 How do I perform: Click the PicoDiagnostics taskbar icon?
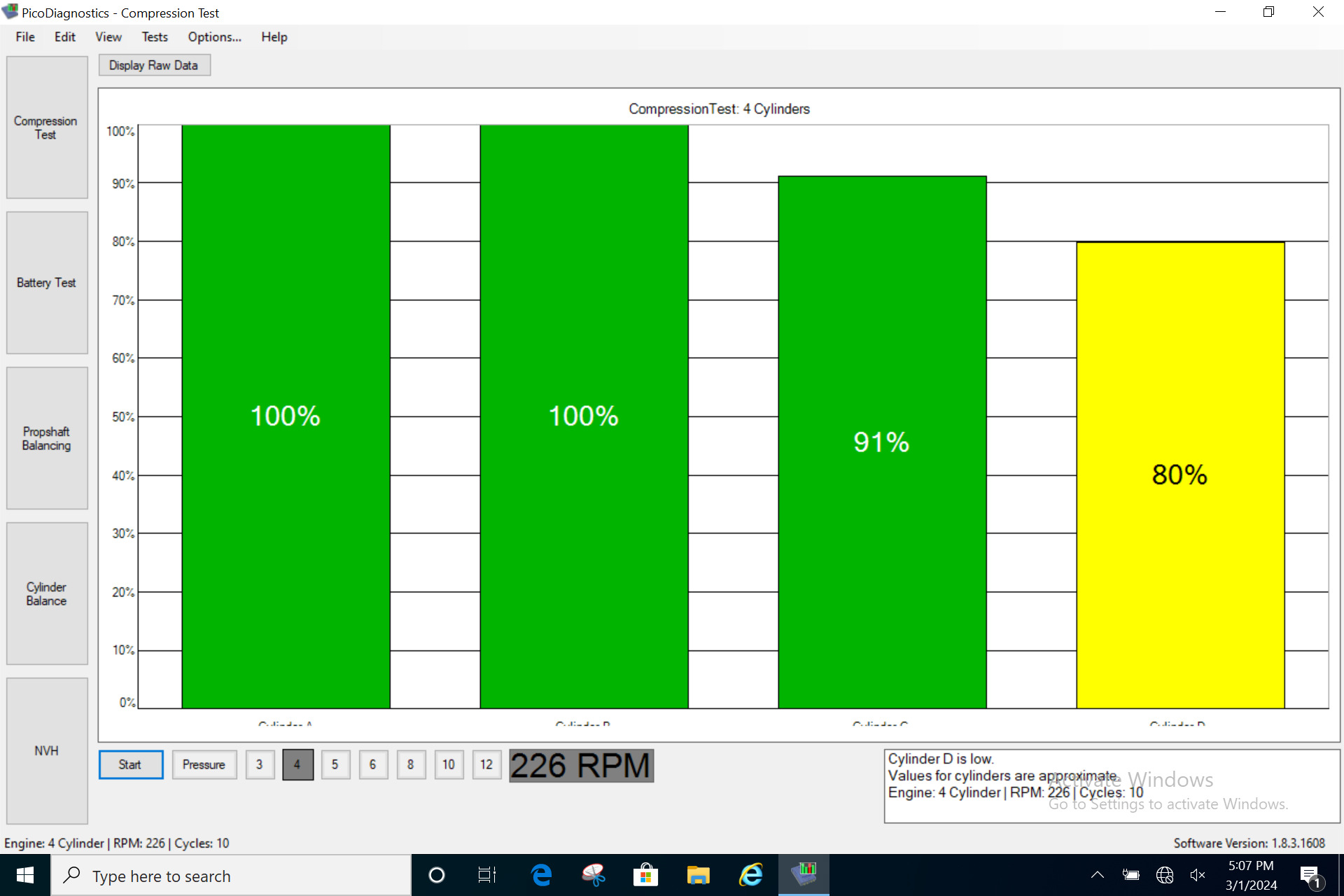click(804, 875)
